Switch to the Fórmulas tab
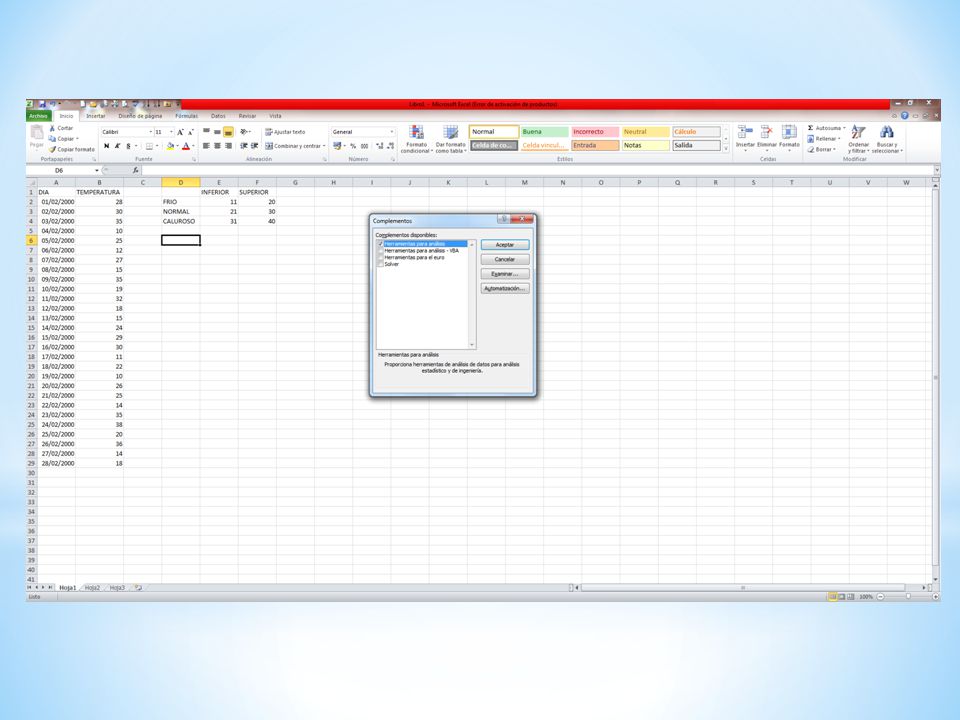Screen dimensions: 960x720 tap(187, 116)
